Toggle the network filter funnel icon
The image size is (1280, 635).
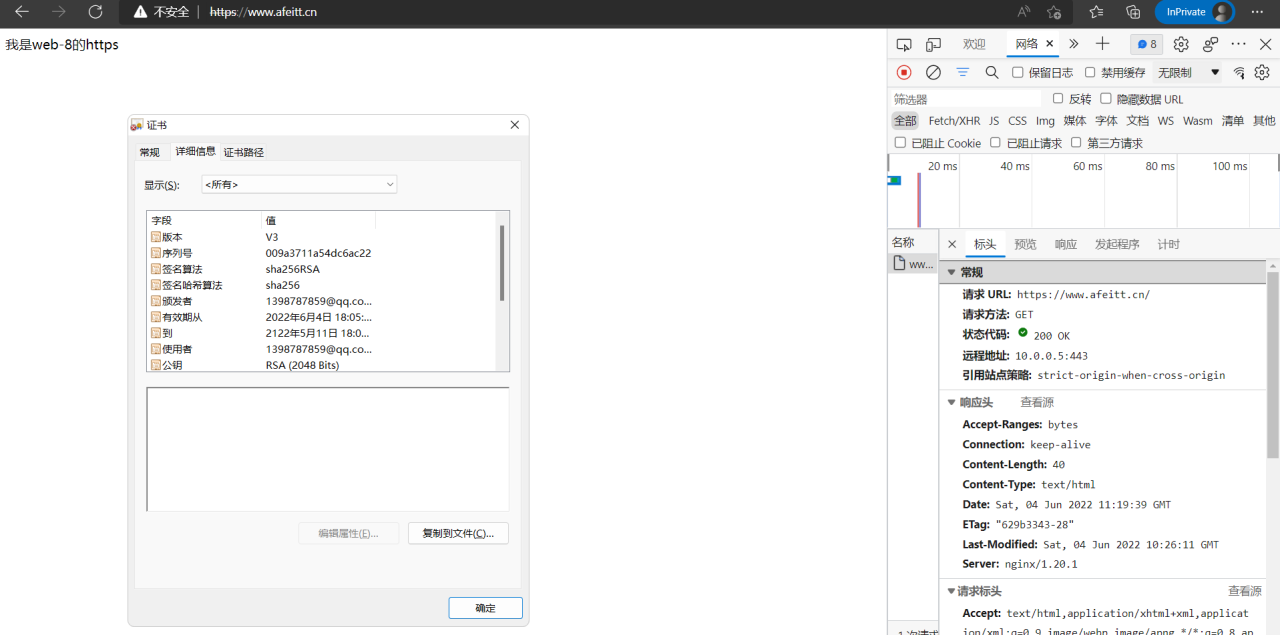tap(962, 72)
